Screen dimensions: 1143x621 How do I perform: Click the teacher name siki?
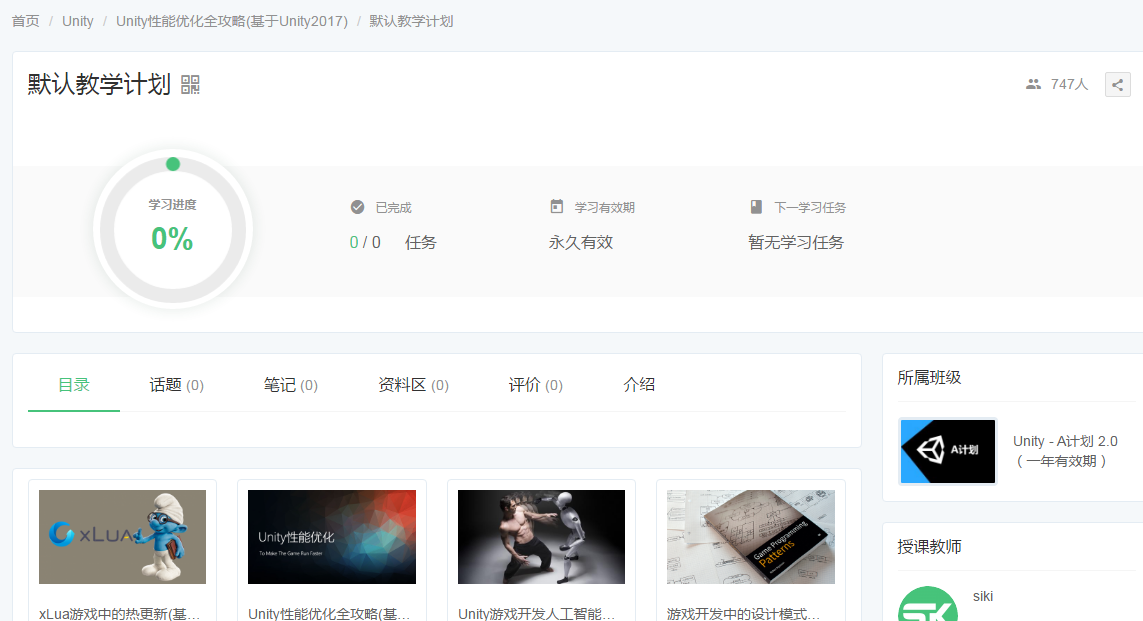point(983,596)
